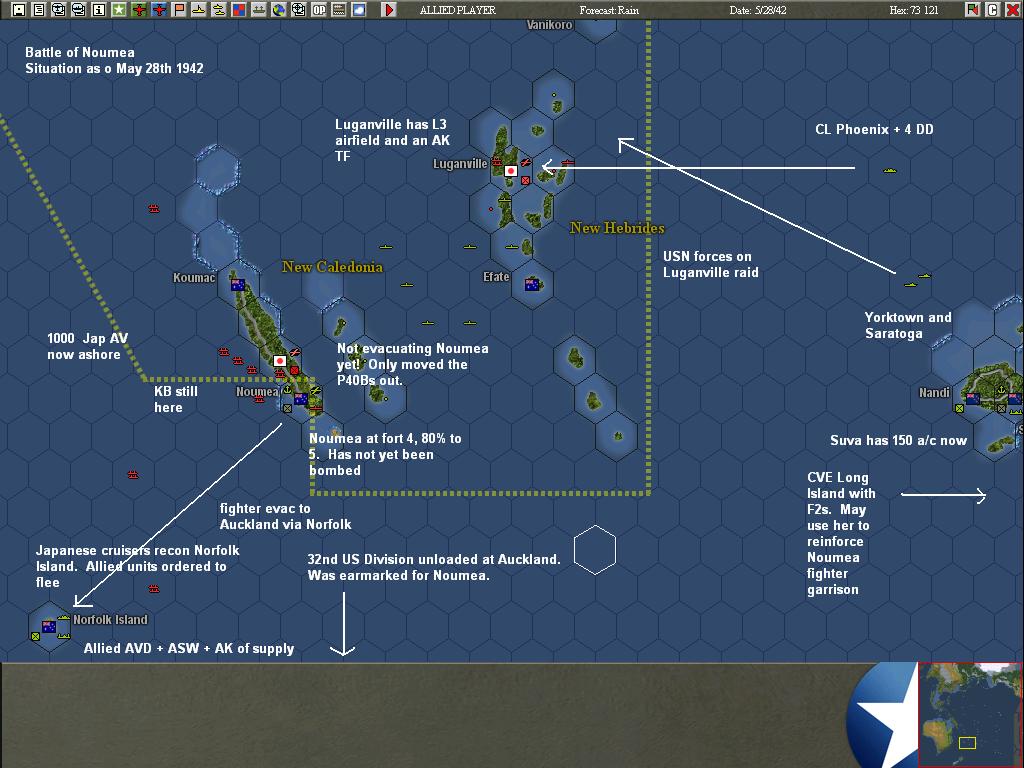Click the 'Nandi' base name

click(934, 392)
